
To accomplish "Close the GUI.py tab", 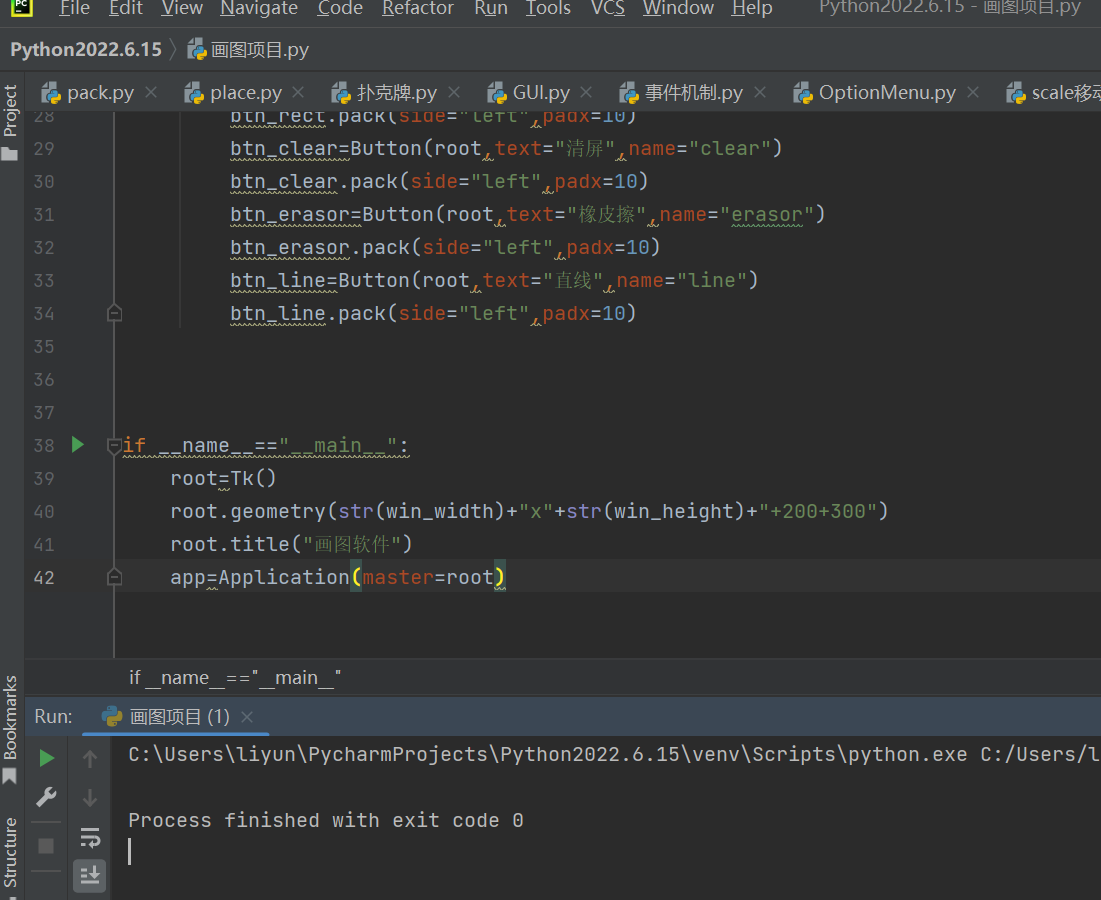I will pos(586,92).
